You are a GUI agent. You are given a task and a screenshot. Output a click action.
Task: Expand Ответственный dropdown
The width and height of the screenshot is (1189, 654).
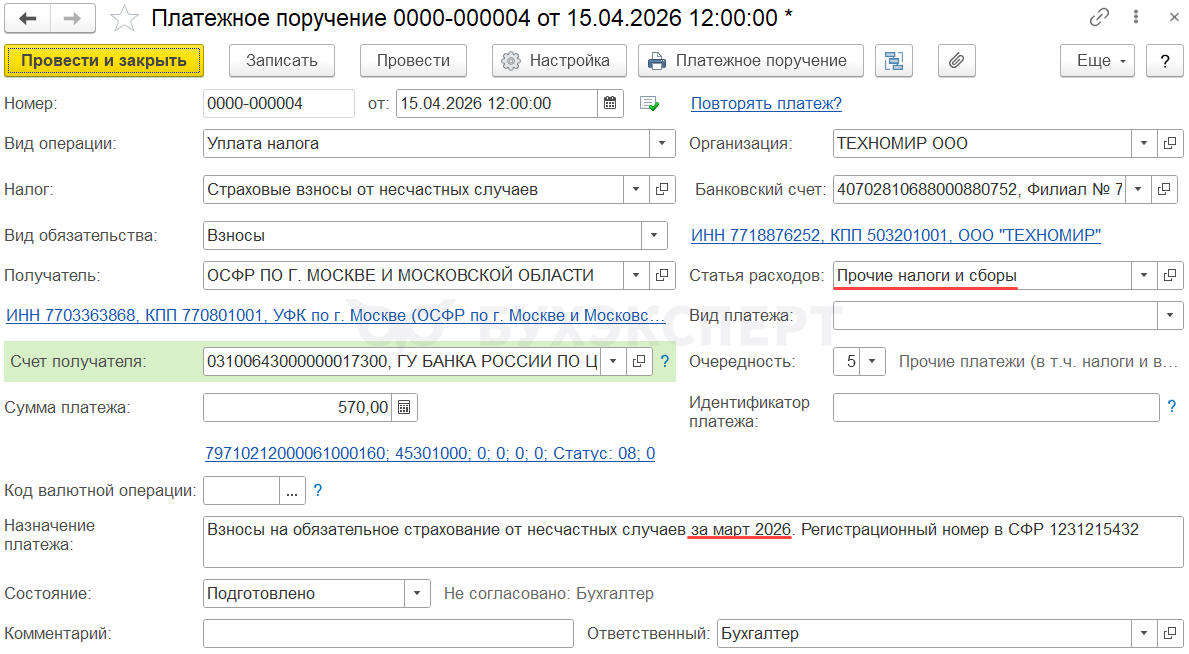pos(1144,634)
